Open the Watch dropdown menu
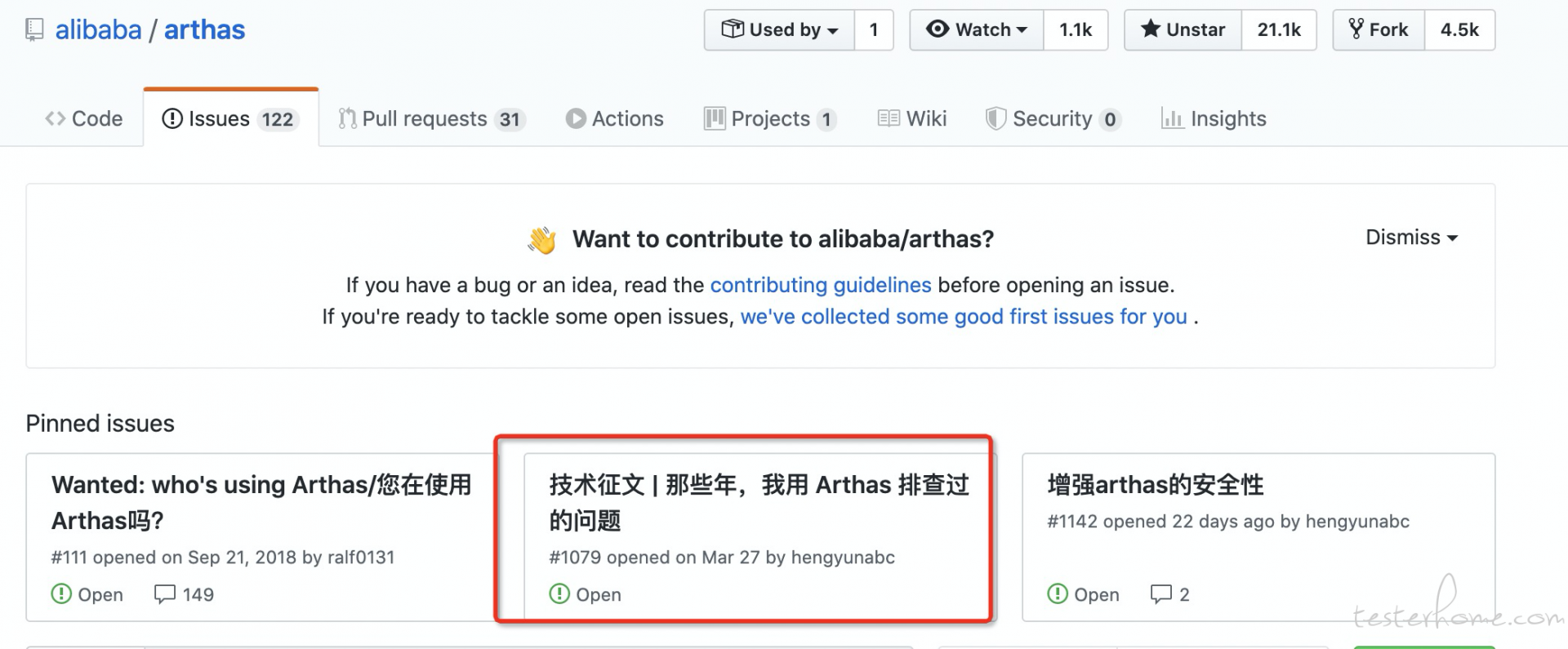 tap(977, 30)
